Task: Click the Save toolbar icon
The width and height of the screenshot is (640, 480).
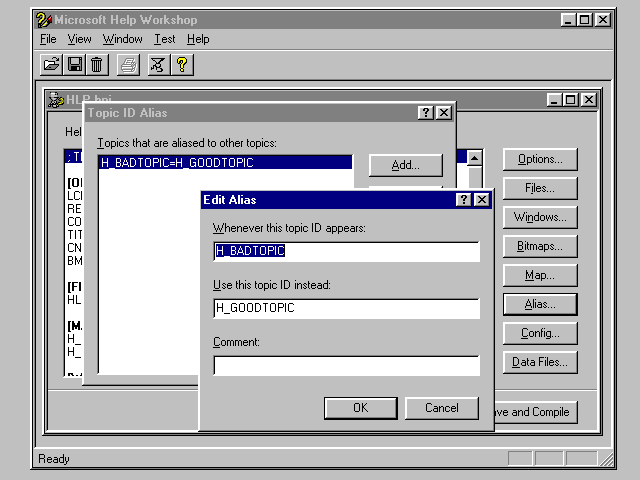Action: pos(74,65)
